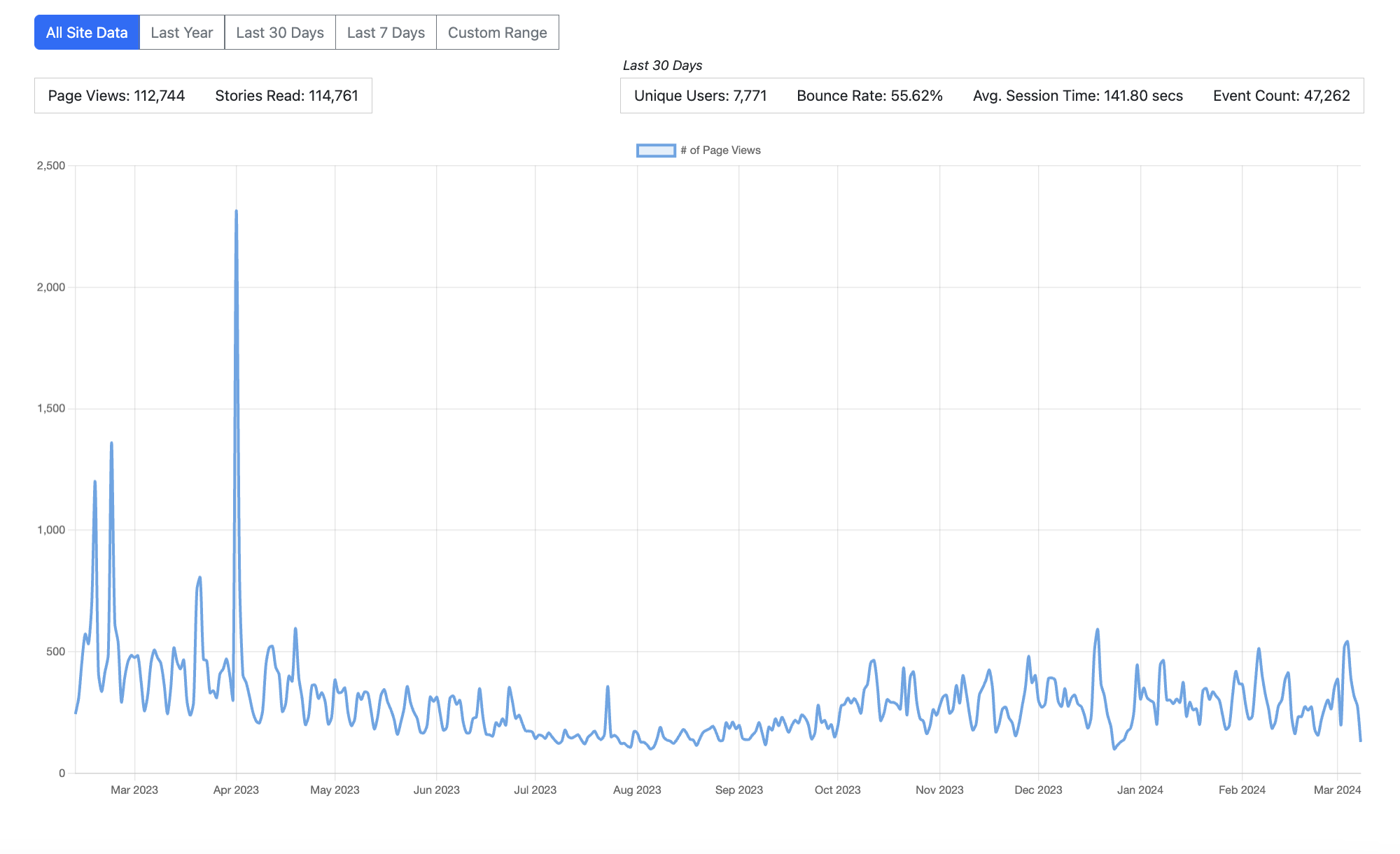Click the Stories Read total stat

tap(286, 96)
